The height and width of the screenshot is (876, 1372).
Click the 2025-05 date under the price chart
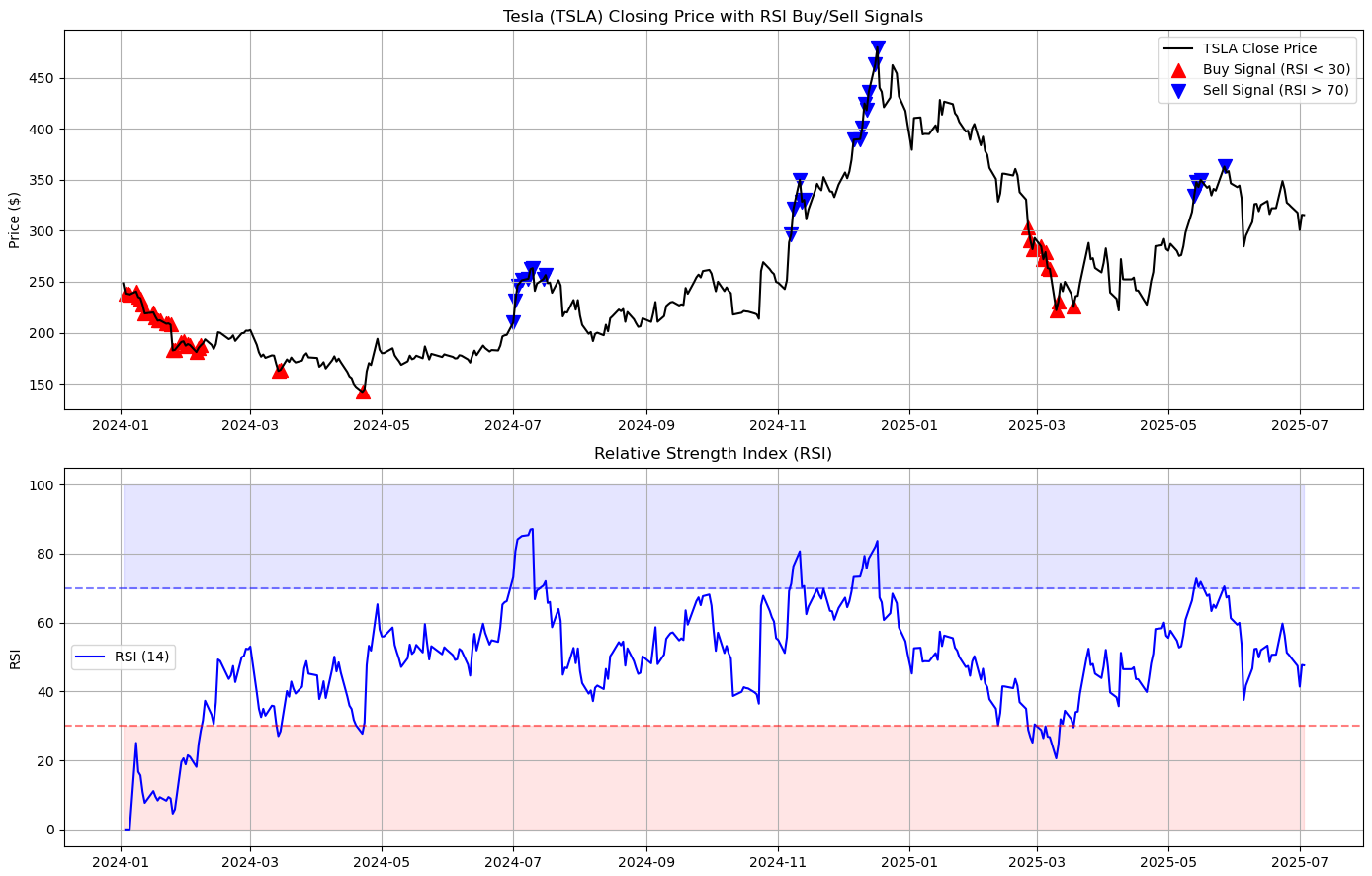coord(1168,426)
